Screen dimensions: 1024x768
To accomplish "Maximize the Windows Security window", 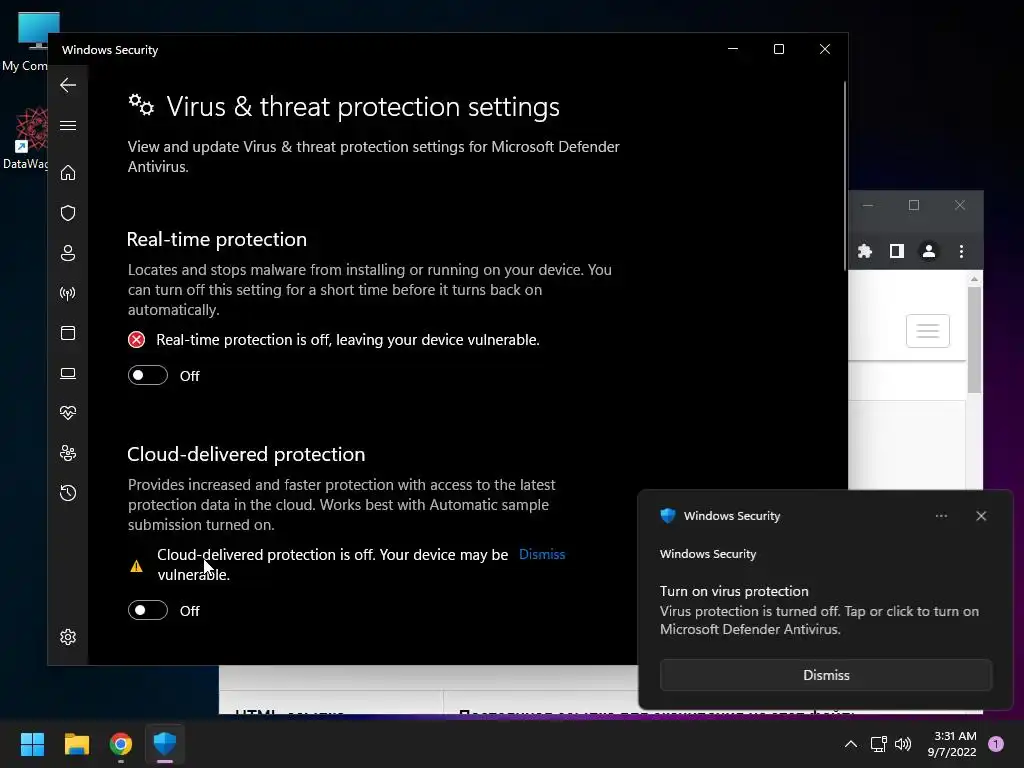I will tap(778, 50).
